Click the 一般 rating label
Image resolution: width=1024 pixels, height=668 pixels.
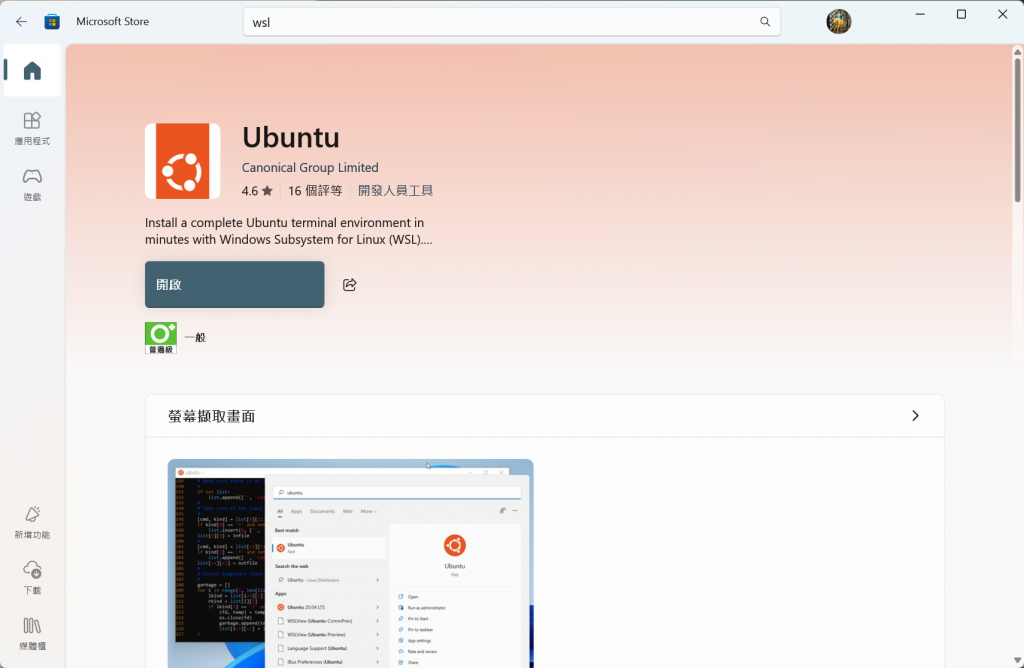pyautogui.click(x=195, y=338)
